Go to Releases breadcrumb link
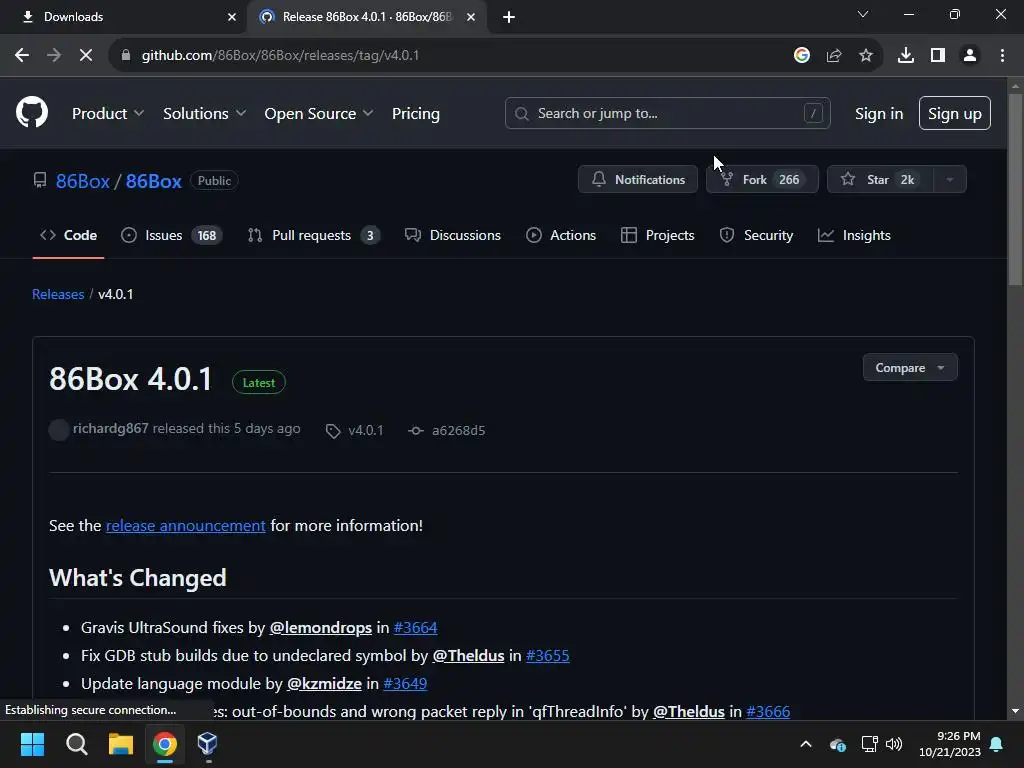 (58, 295)
